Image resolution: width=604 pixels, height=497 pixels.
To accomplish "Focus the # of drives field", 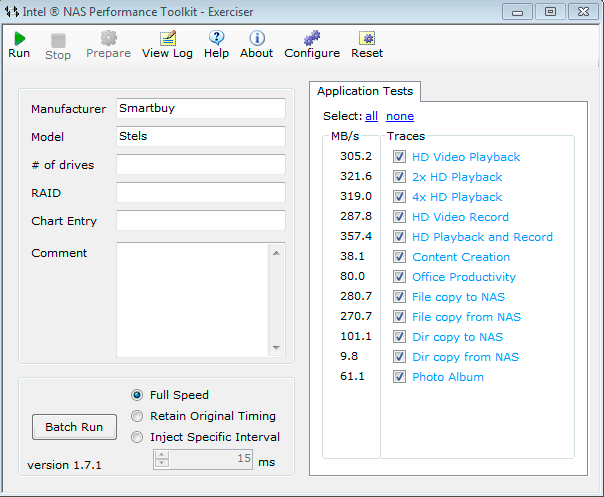I will [201, 165].
